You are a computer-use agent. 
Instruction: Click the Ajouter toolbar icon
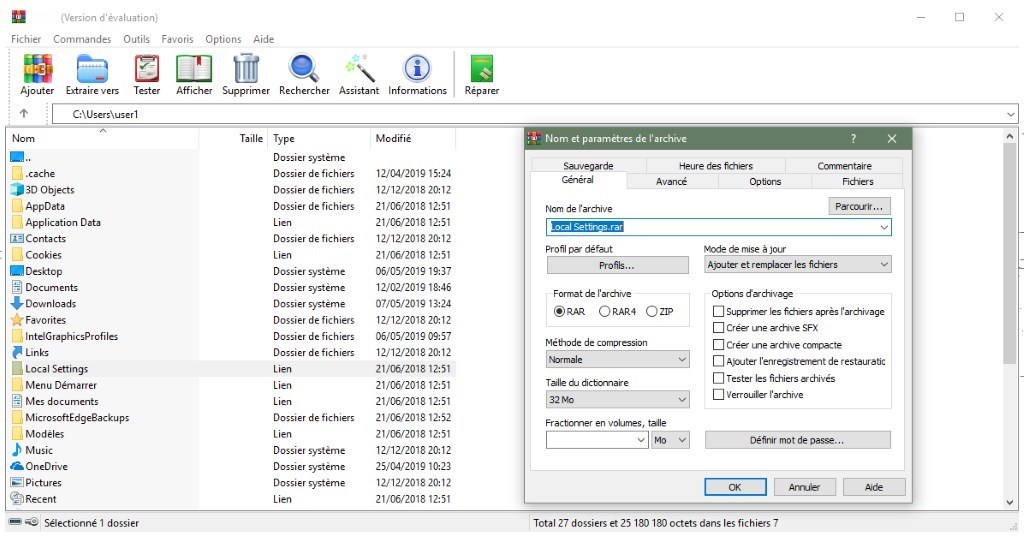37,70
